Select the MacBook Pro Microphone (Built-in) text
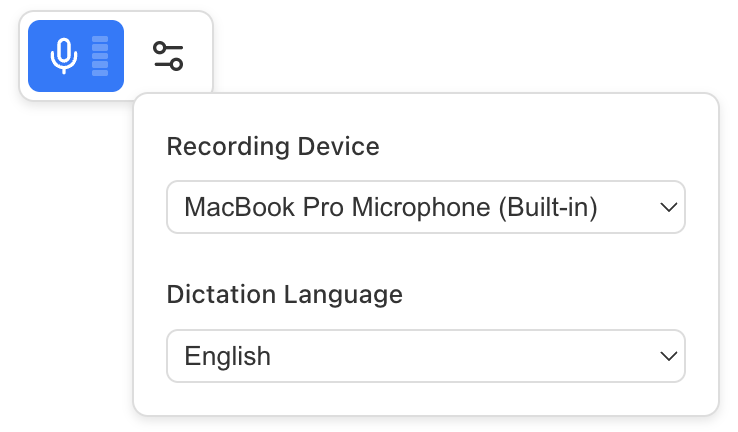738x432 pixels. point(391,207)
